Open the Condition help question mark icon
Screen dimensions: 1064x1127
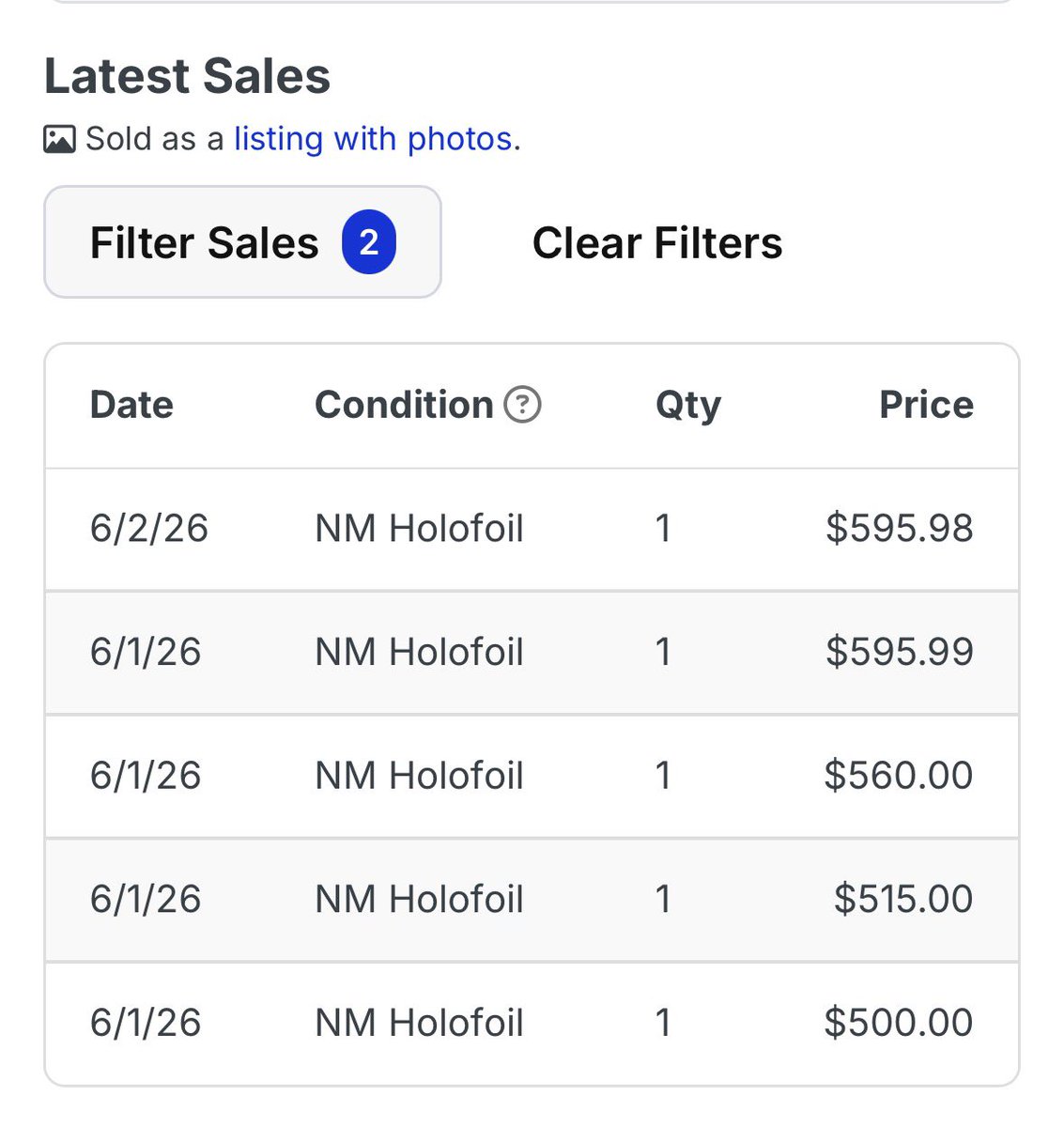(522, 405)
